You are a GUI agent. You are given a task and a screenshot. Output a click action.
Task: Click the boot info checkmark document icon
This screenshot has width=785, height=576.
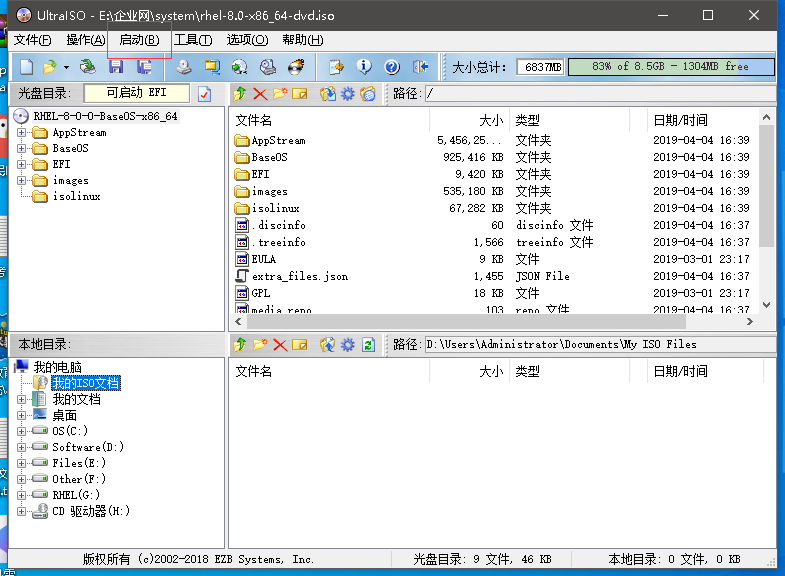[x=205, y=94]
